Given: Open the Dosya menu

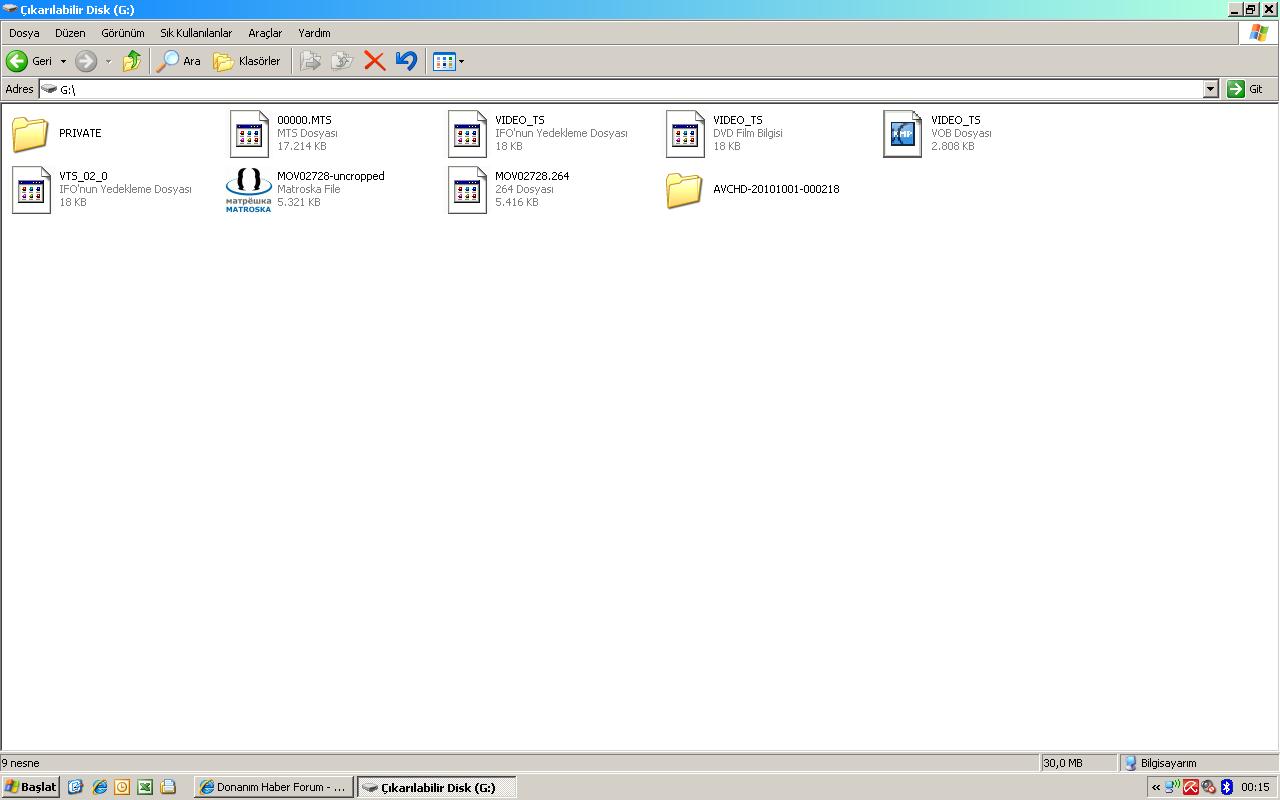Looking at the screenshot, I should (x=24, y=33).
